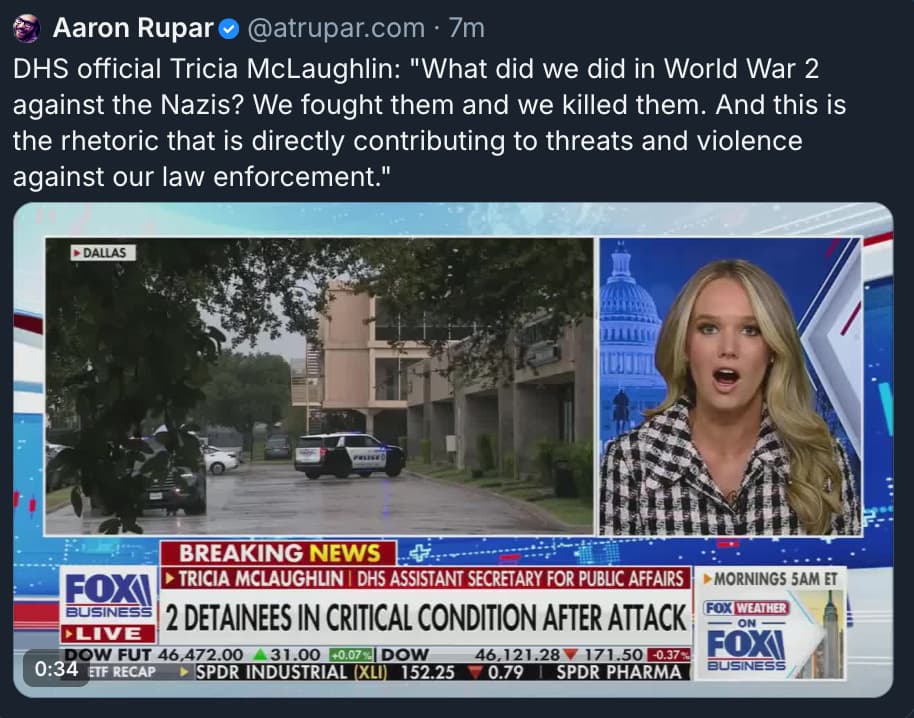Click the BREAKING NEWS banner

(x=279, y=553)
